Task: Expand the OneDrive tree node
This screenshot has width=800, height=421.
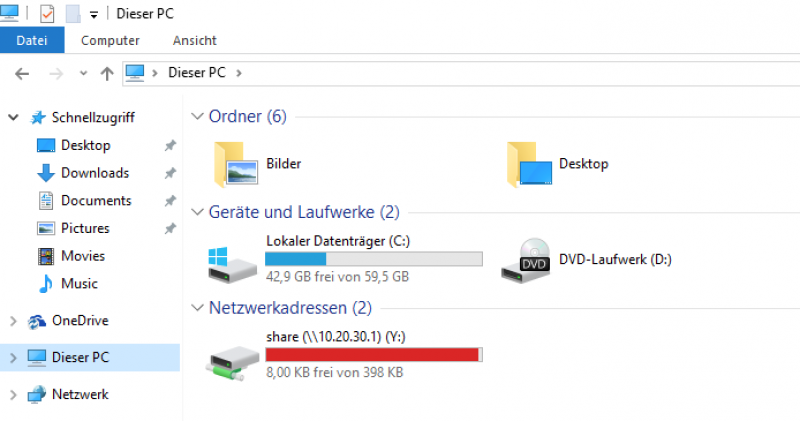Action: click(x=13, y=321)
